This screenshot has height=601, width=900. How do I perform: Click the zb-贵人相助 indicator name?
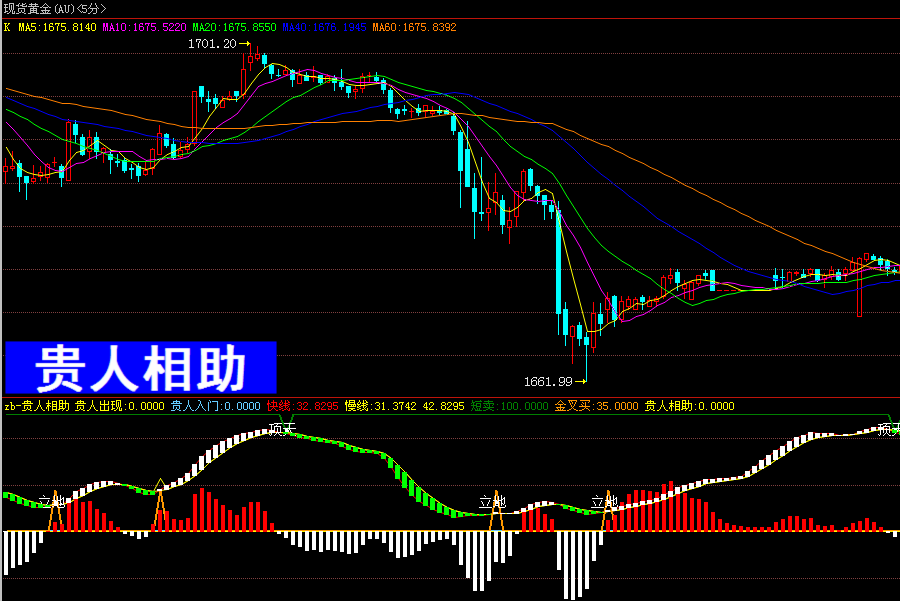coord(37,406)
